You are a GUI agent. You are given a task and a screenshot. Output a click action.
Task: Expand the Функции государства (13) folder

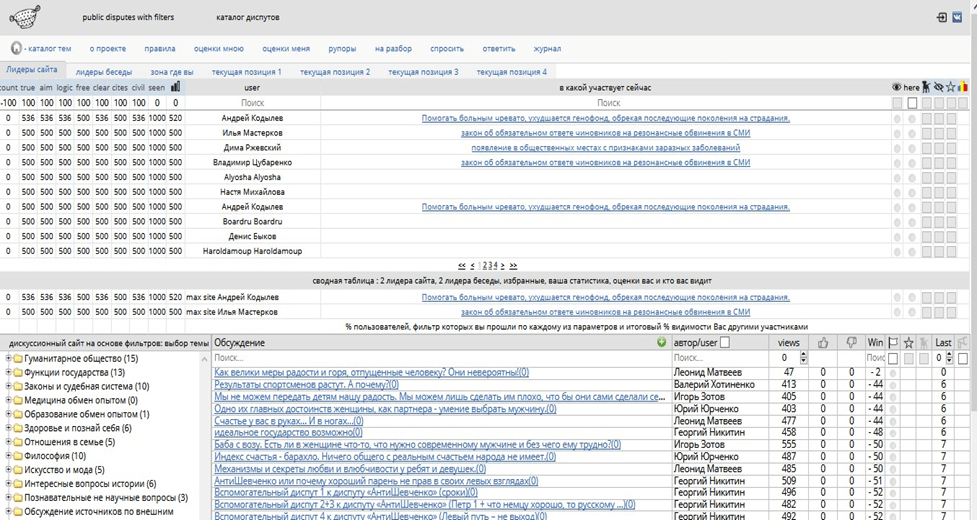click(10, 372)
